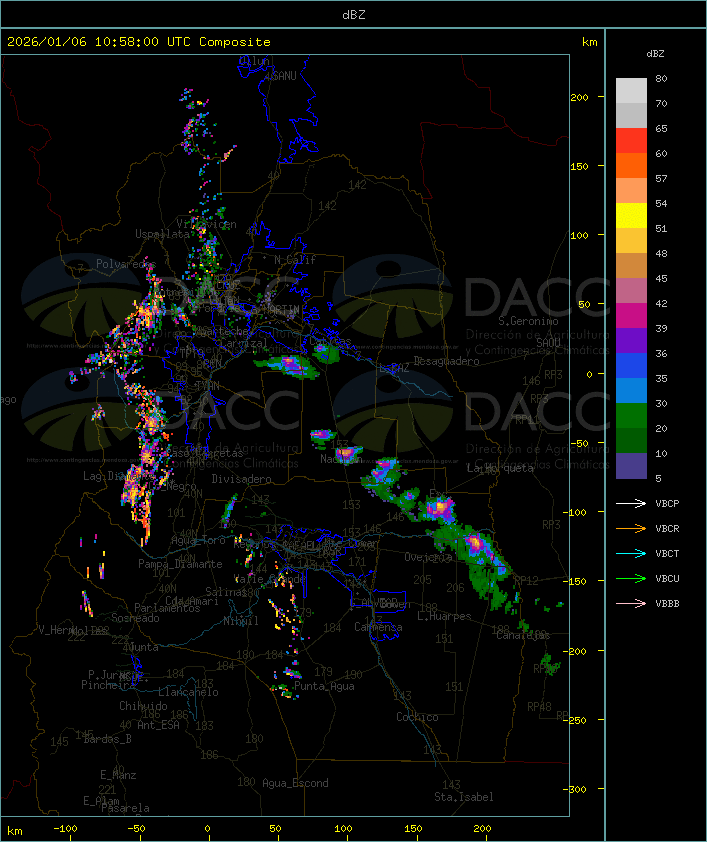This screenshot has width=707, height=842.
Task: Click the VBCU legend label
Action: pyautogui.click(x=667, y=578)
